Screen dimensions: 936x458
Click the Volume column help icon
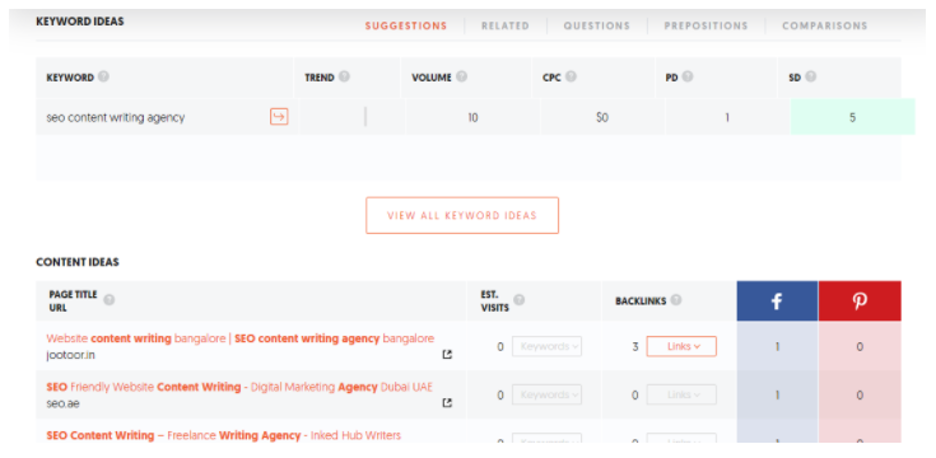(461, 77)
